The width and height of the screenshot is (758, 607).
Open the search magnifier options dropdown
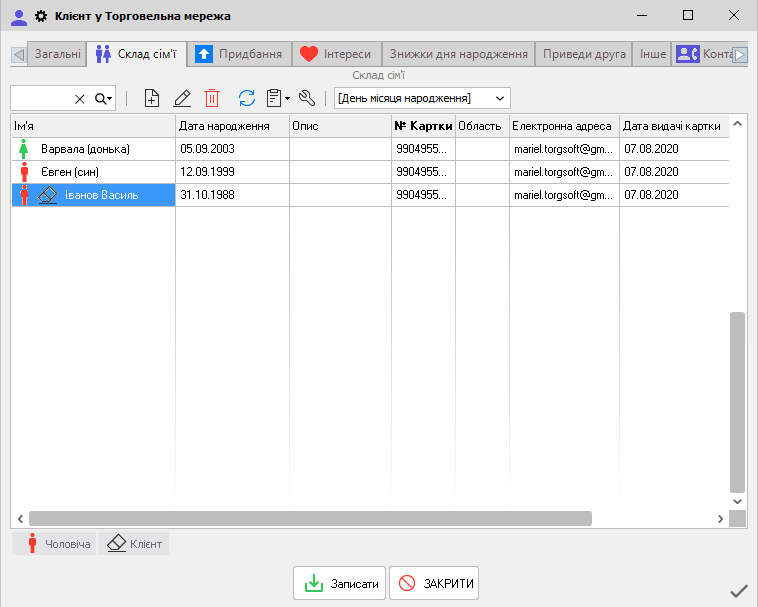tap(104, 98)
